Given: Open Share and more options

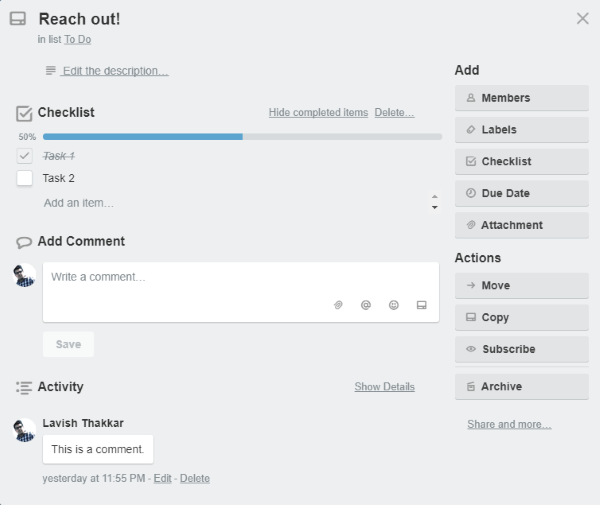Looking at the screenshot, I should [x=509, y=424].
